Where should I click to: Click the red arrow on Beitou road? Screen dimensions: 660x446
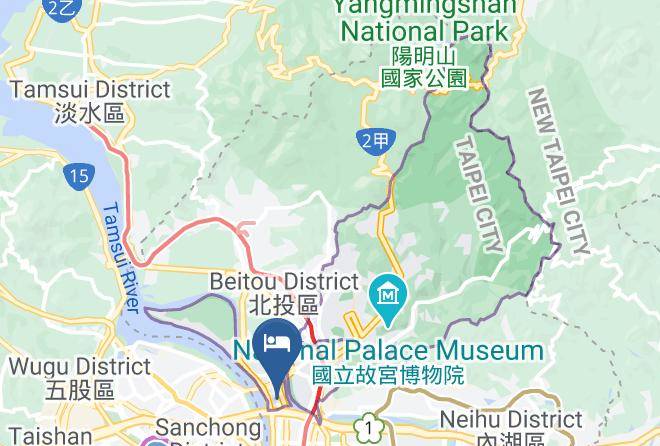[245, 229]
